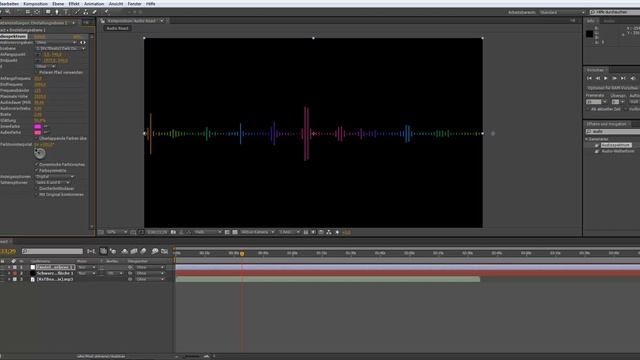Select the Pen tool

point(57,12)
